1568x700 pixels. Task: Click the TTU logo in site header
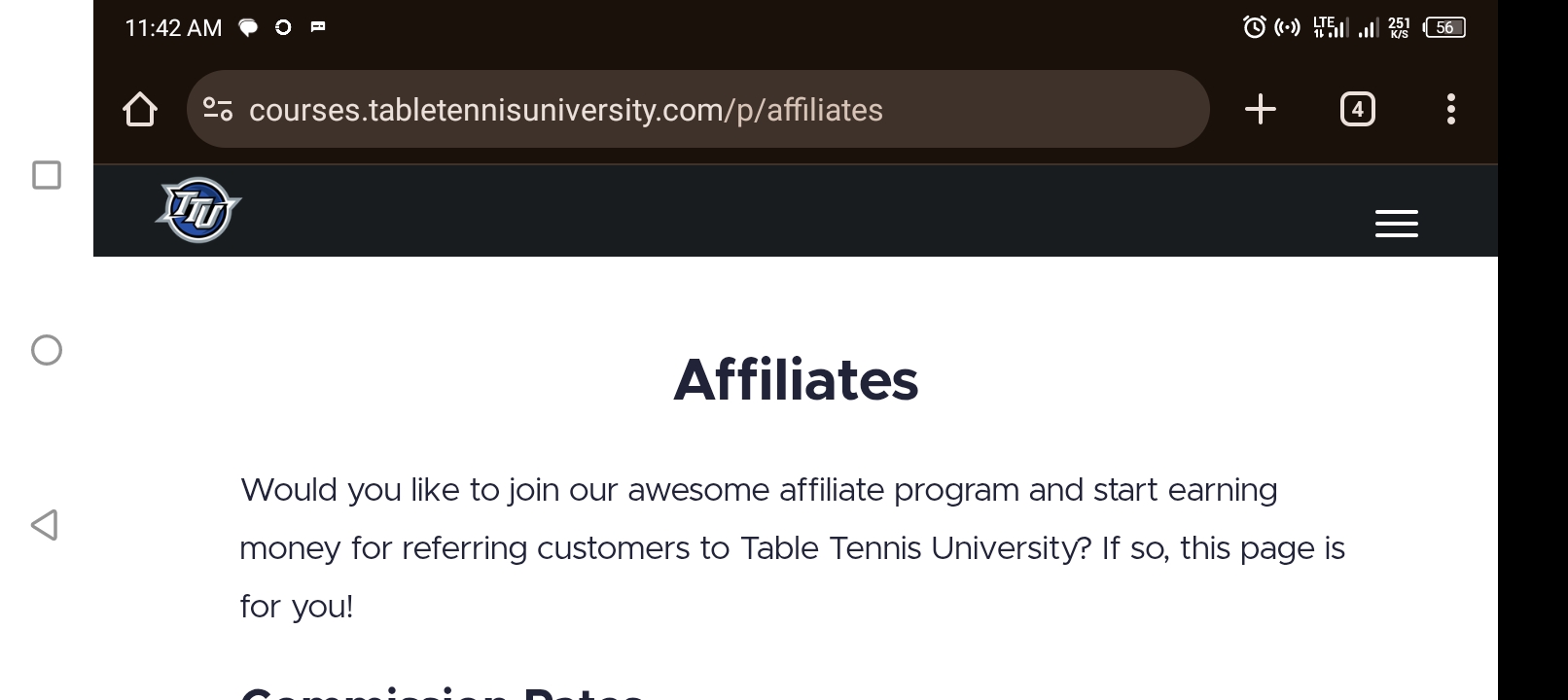tap(198, 210)
